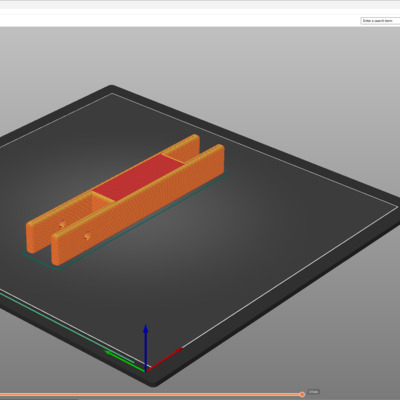Click the orange horizontal slider handle
This screenshot has height=400, width=400.
click(x=302, y=395)
